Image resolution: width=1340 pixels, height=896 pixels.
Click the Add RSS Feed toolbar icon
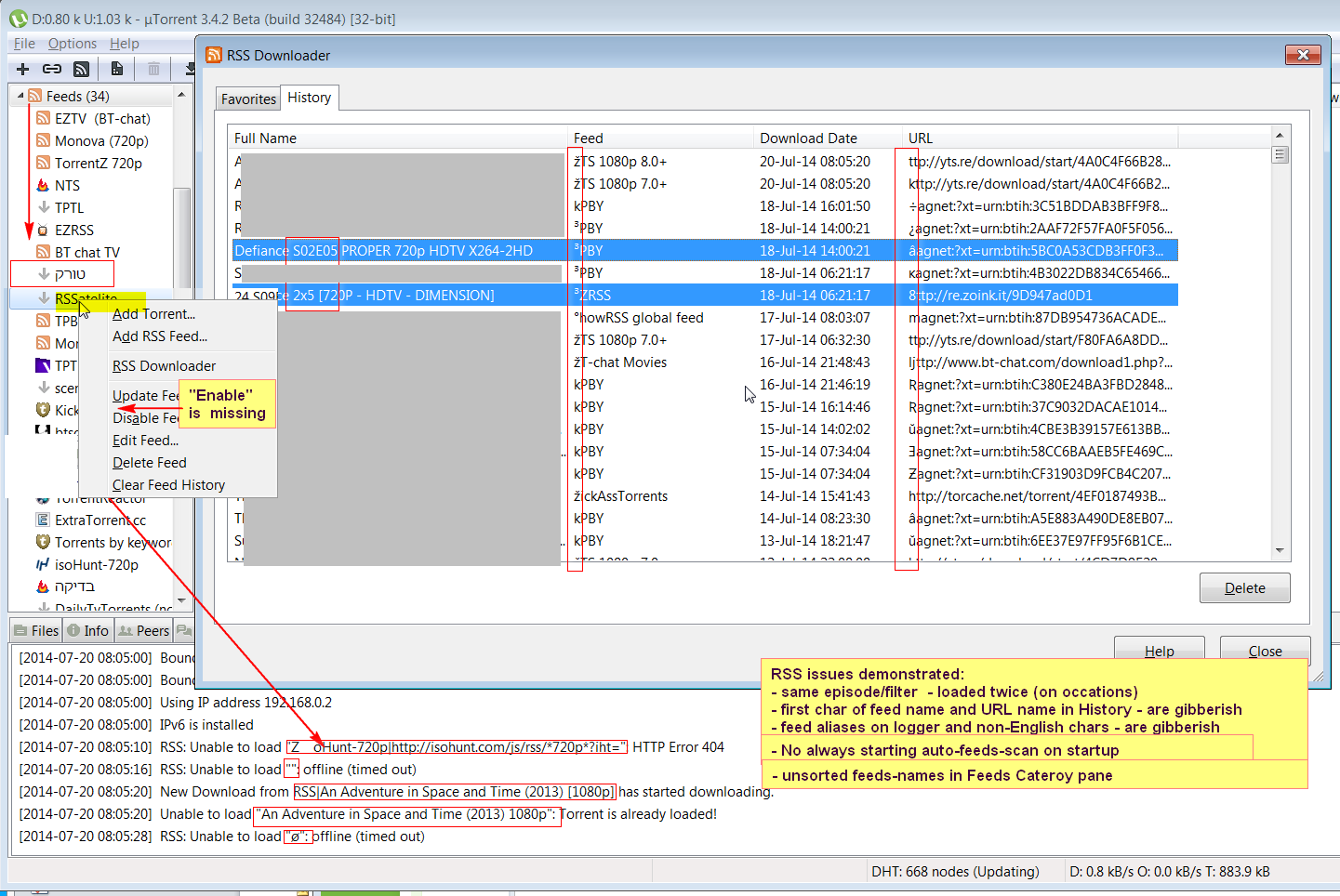(82, 69)
